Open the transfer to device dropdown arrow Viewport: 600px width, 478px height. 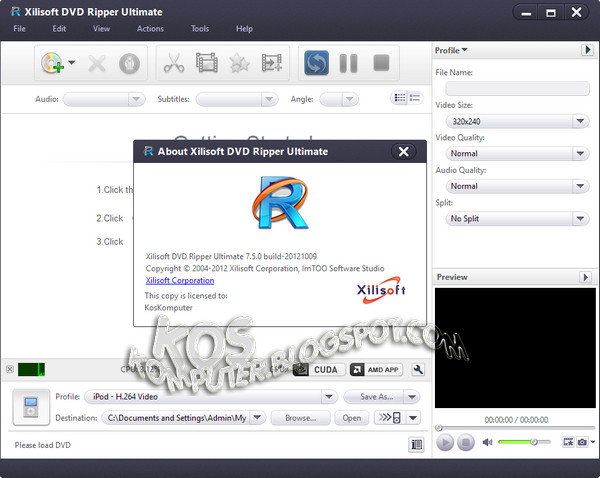coord(413,418)
